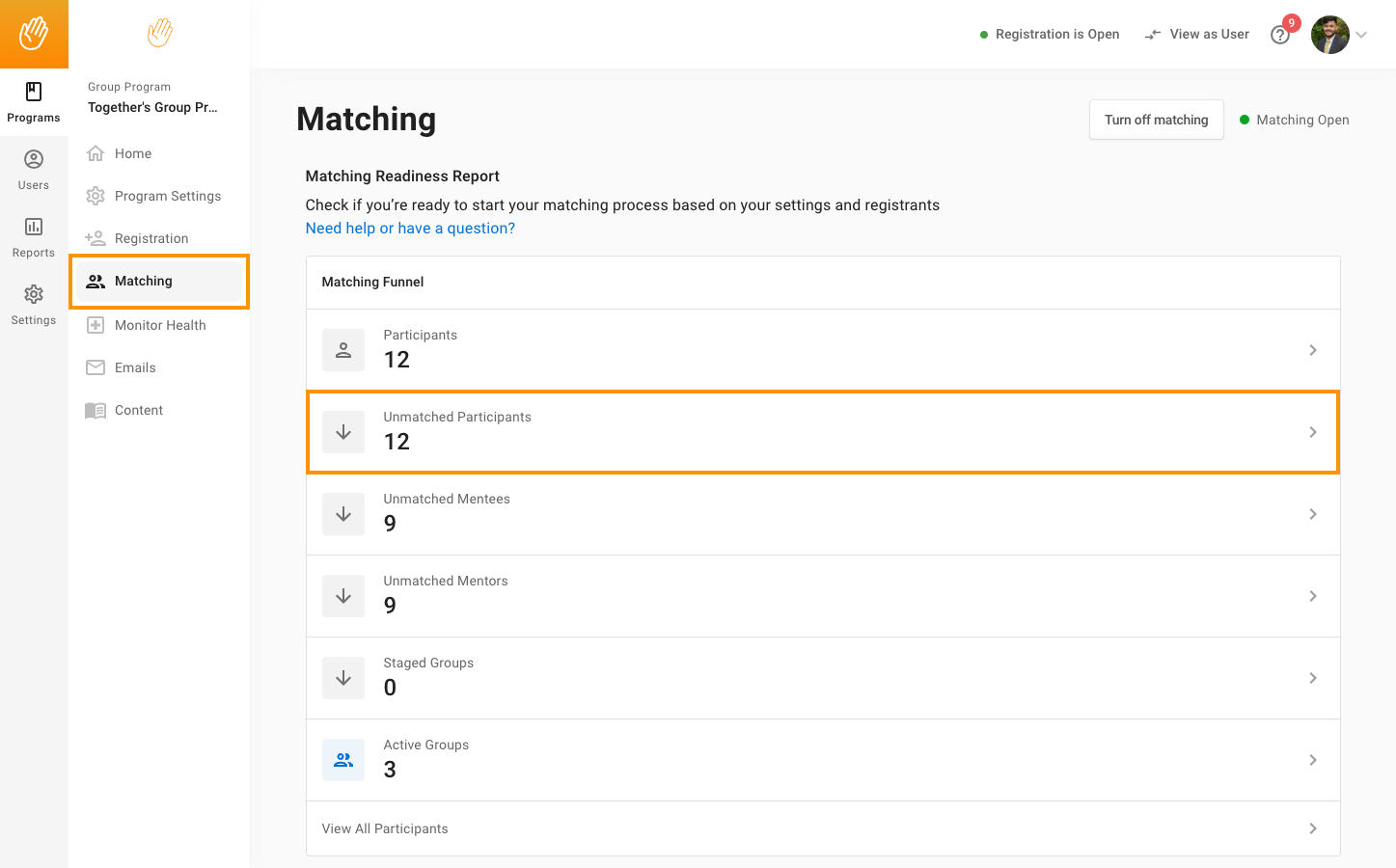
Task: Click the Matching Funnel heading
Action: coord(372,282)
